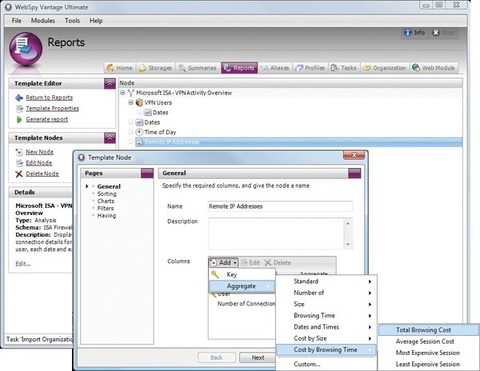Collapse the Microsoft ISA root tree node
480x371 pixels.
tap(123, 93)
